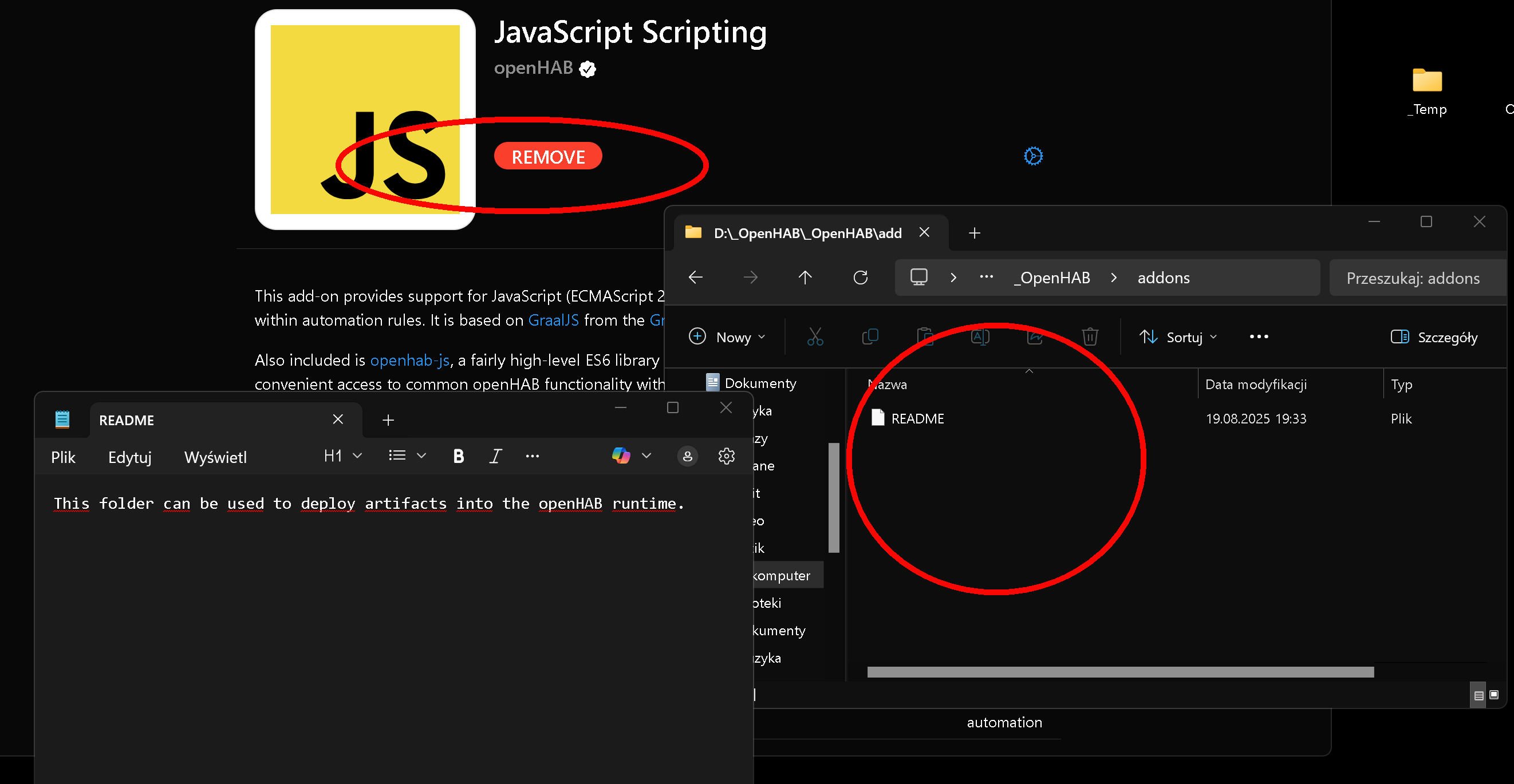Click the Bold formatting icon in Notepad
This screenshot has width=1514, height=784.
[x=459, y=456]
